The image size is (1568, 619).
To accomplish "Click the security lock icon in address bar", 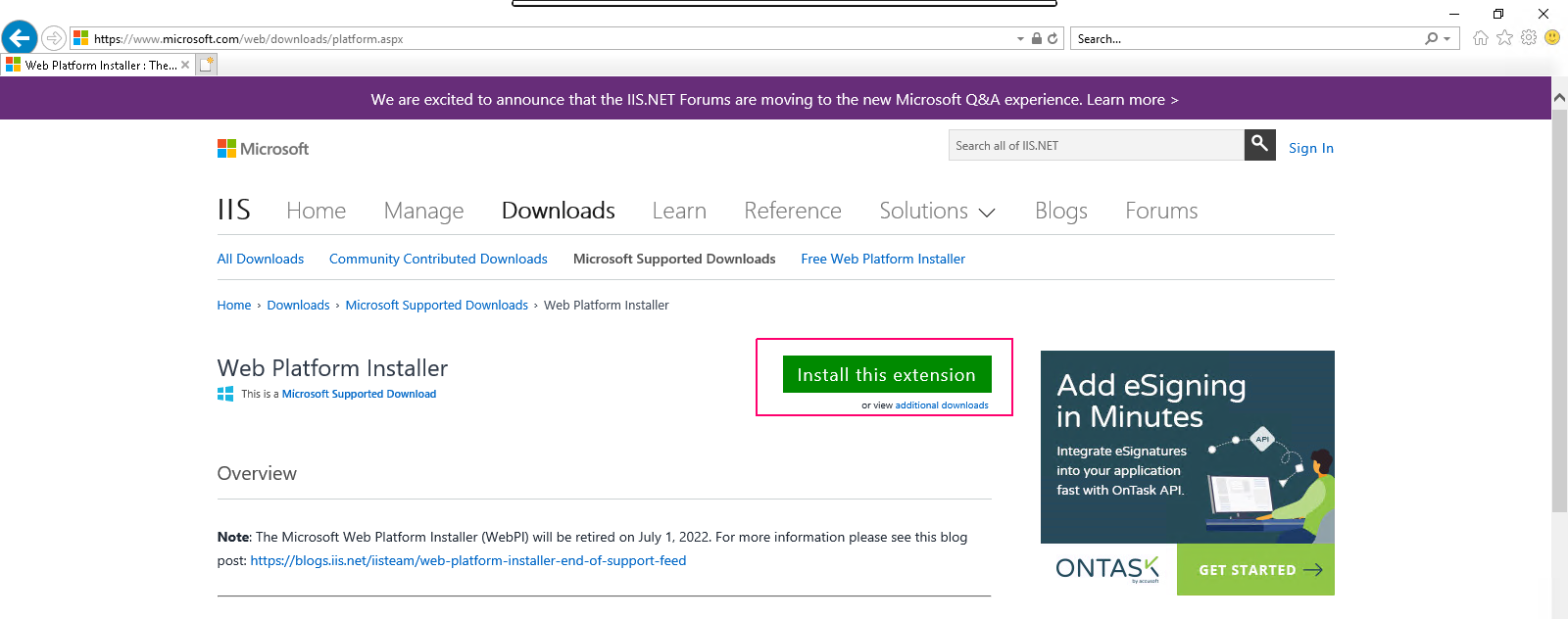I will [1037, 39].
